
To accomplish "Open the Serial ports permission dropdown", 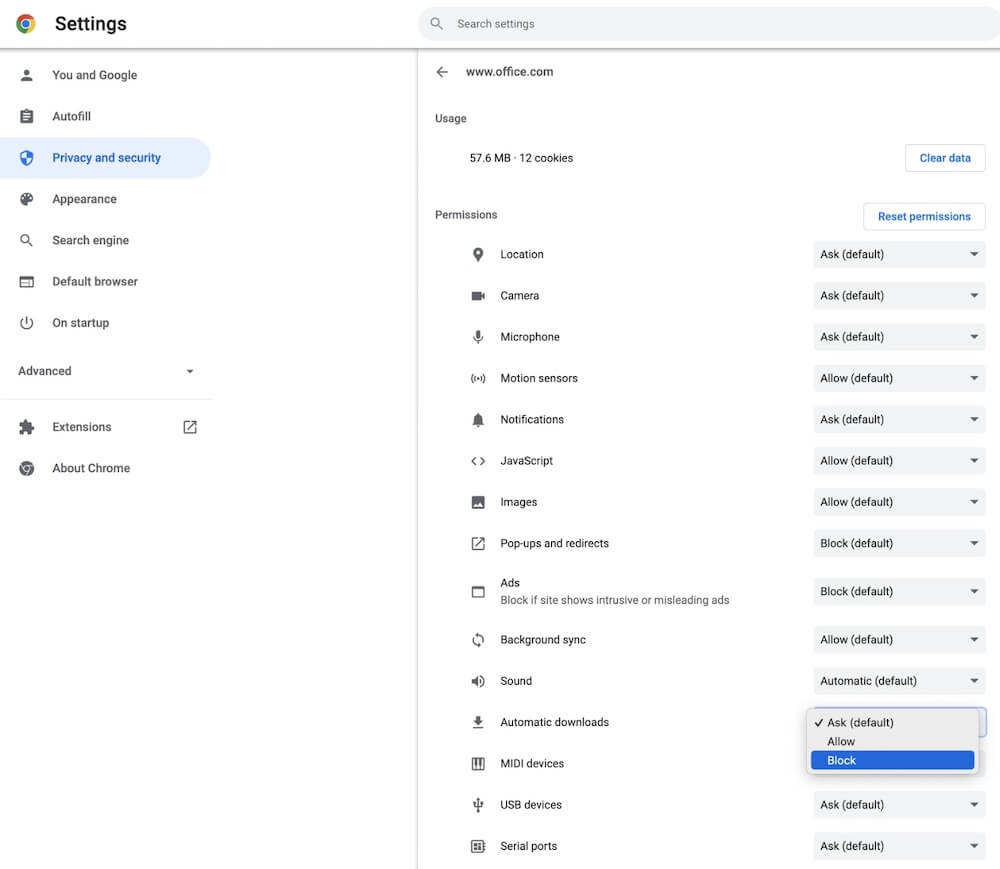I will [899, 846].
